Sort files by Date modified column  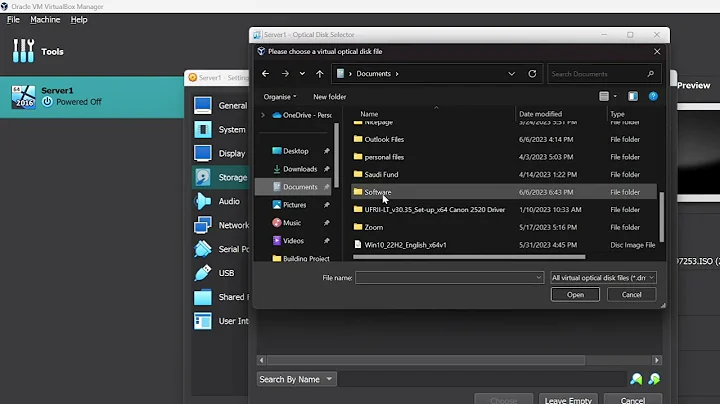tap(540, 114)
